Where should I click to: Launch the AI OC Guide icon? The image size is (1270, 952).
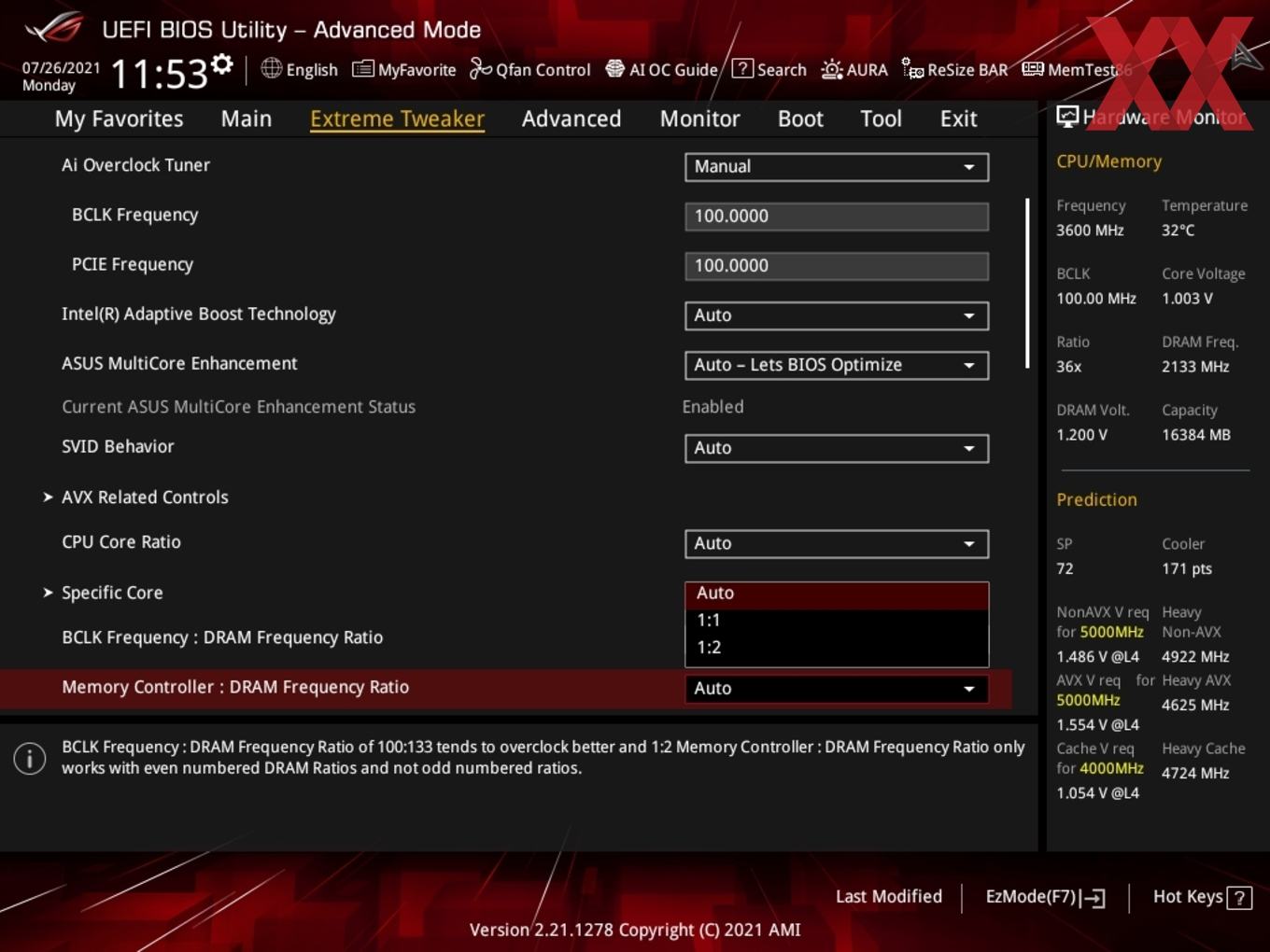tap(614, 69)
